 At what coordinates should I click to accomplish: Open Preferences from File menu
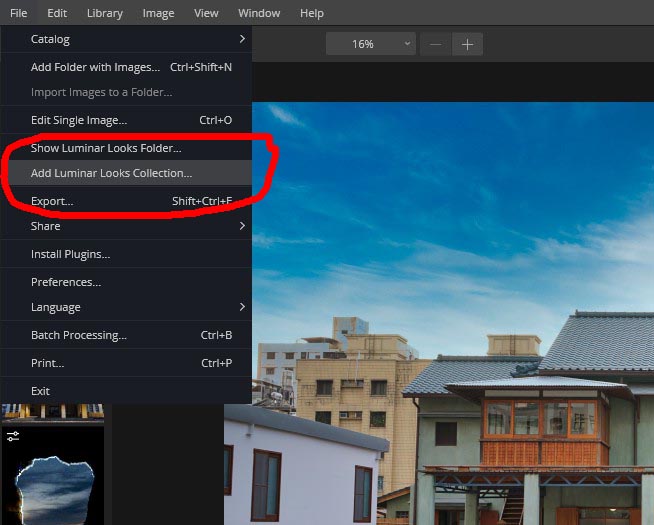pyautogui.click(x=66, y=282)
